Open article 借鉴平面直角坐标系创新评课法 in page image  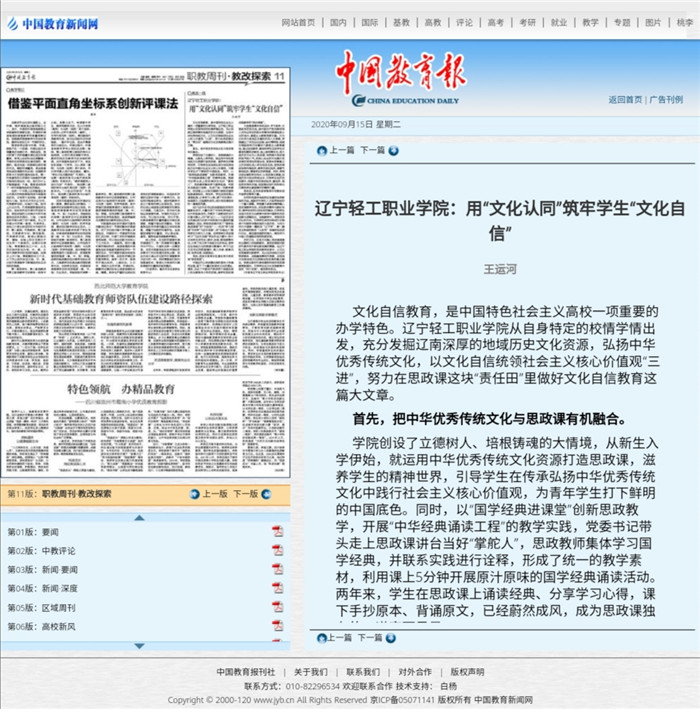click(93, 104)
